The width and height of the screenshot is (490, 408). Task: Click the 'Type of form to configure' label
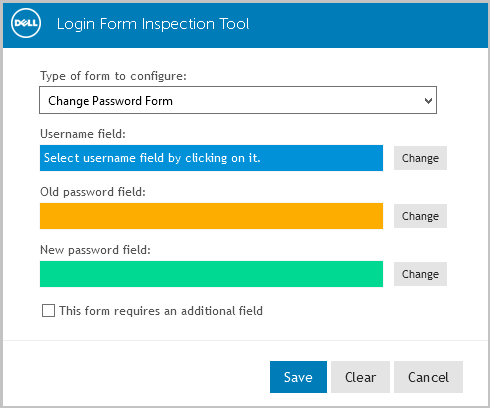point(113,76)
